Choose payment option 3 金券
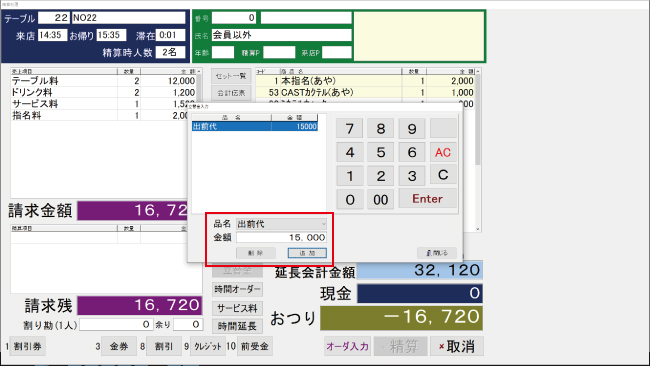Viewport: 650px width, 366px height. (x=119, y=346)
